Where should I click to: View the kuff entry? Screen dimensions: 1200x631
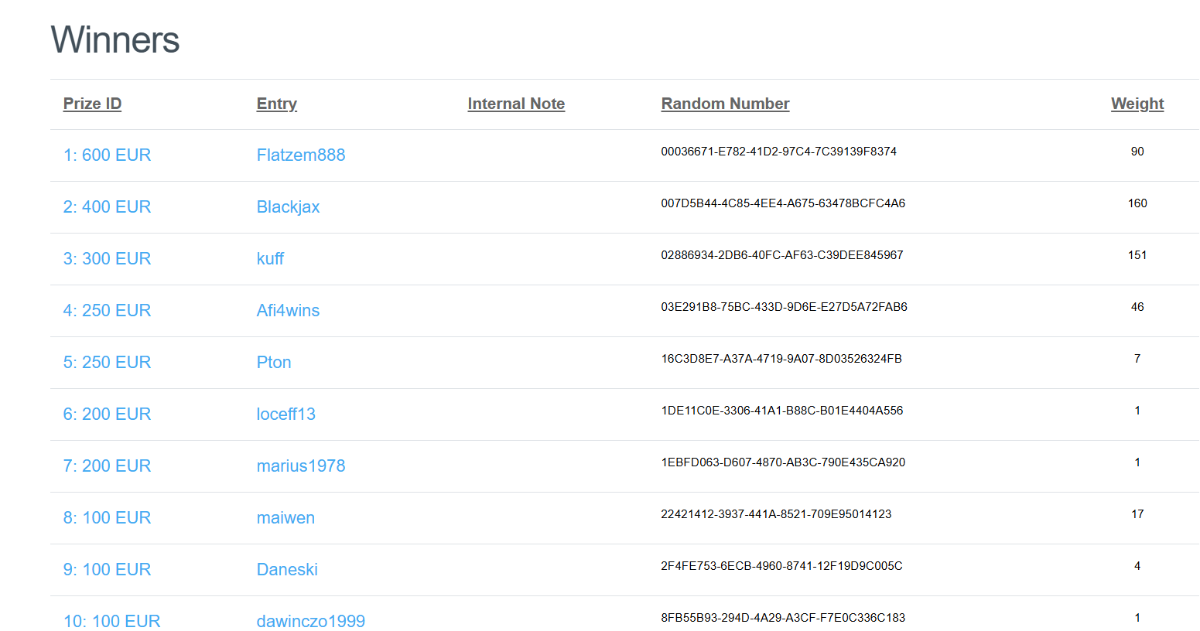coord(270,259)
